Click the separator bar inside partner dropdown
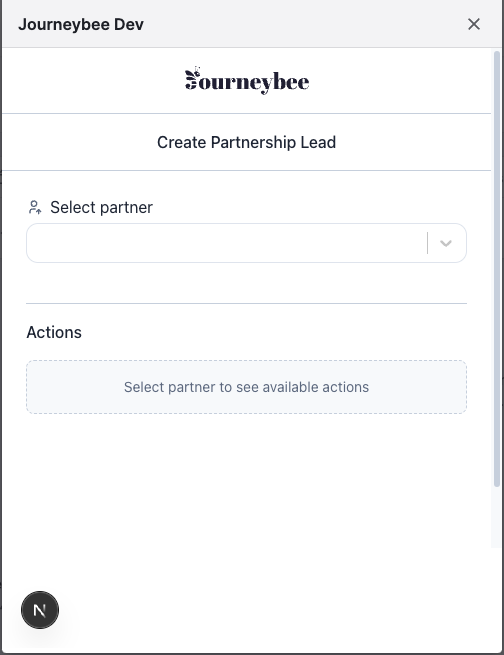The width and height of the screenshot is (504, 655). point(428,243)
